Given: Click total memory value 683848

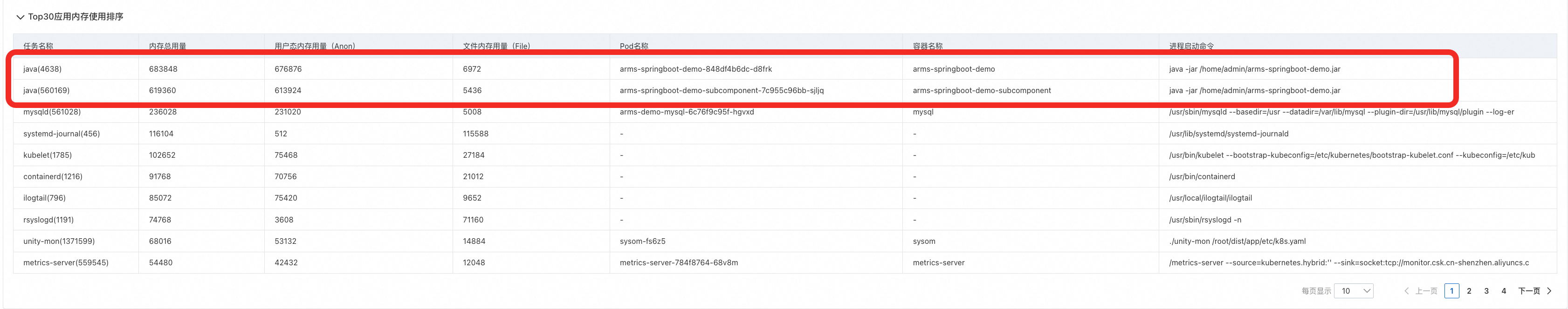Looking at the screenshot, I should point(163,69).
